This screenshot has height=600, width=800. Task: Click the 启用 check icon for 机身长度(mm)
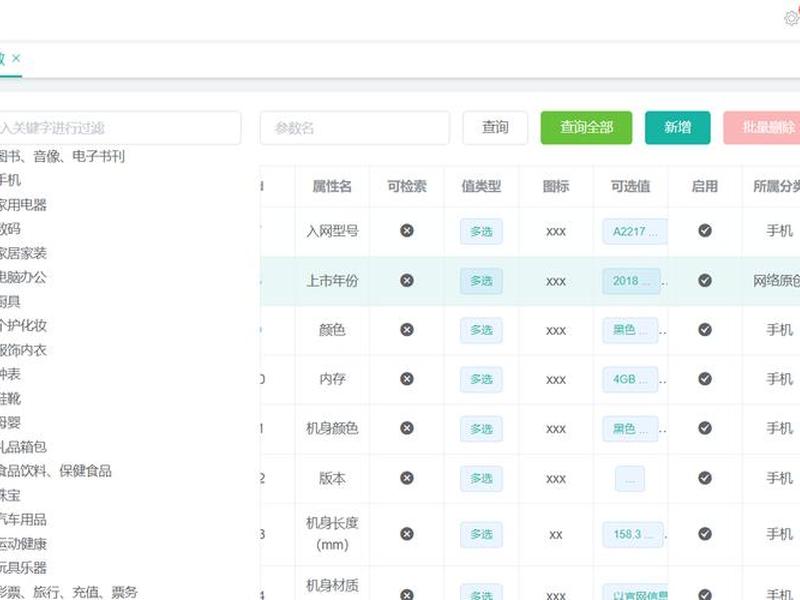pos(705,534)
